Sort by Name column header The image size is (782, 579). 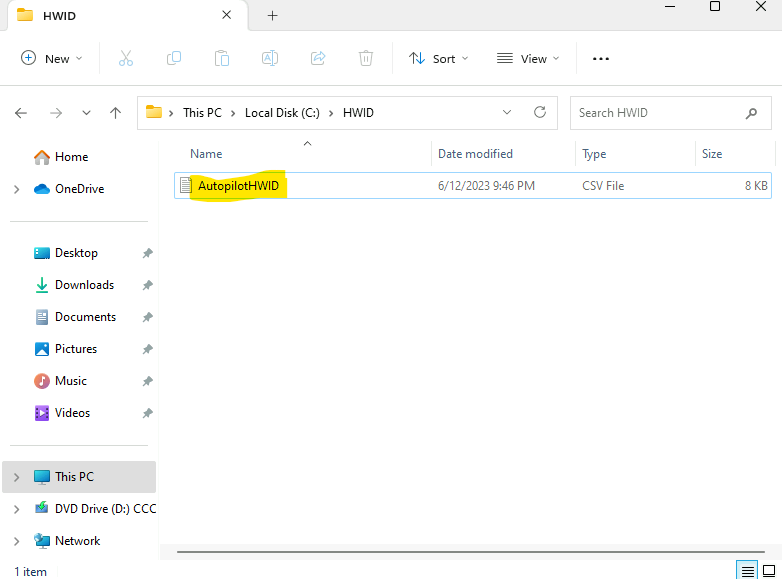pos(206,154)
